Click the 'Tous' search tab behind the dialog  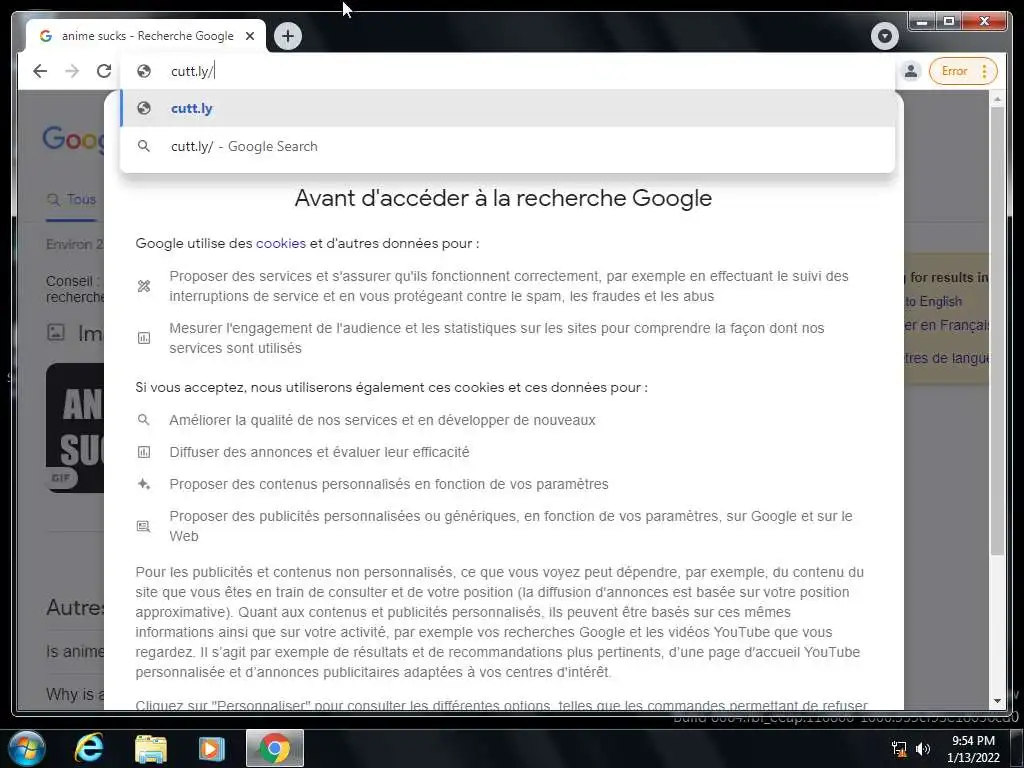pyautogui.click(x=72, y=199)
